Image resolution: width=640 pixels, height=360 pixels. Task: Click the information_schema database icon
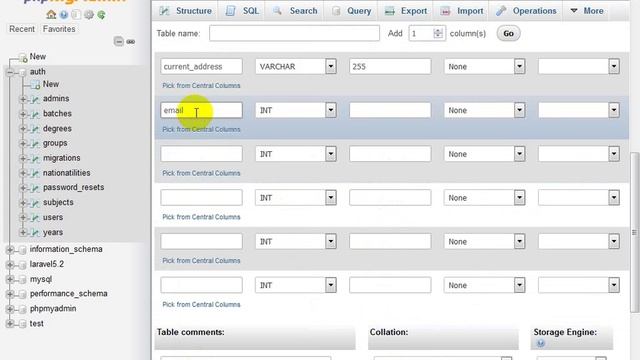(x=23, y=249)
